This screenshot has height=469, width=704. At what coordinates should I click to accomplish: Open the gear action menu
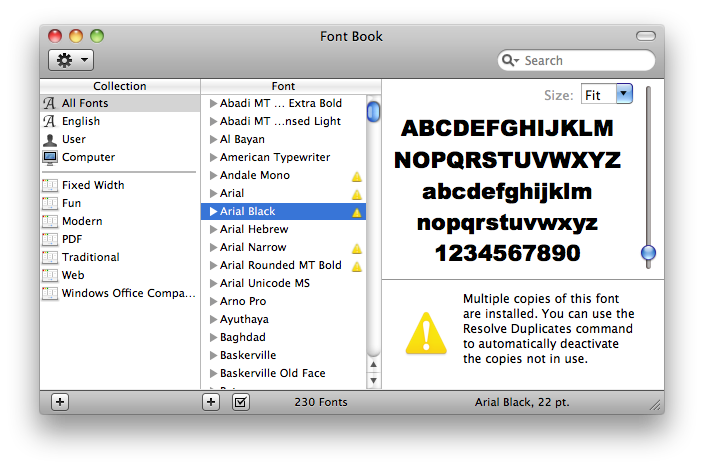(x=71, y=60)
